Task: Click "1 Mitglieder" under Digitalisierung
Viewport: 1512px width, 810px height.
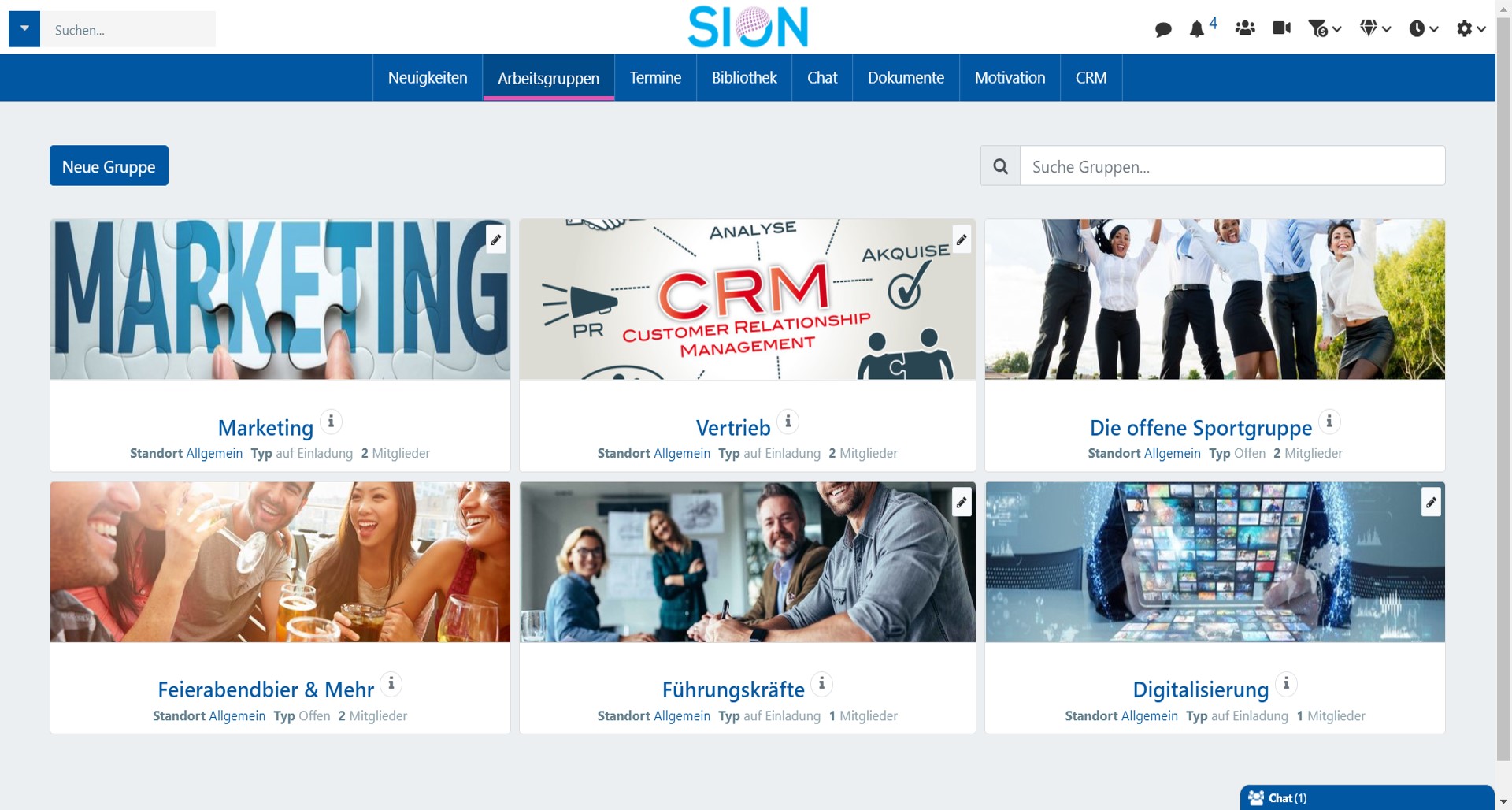Action: tap(1331, 715)
